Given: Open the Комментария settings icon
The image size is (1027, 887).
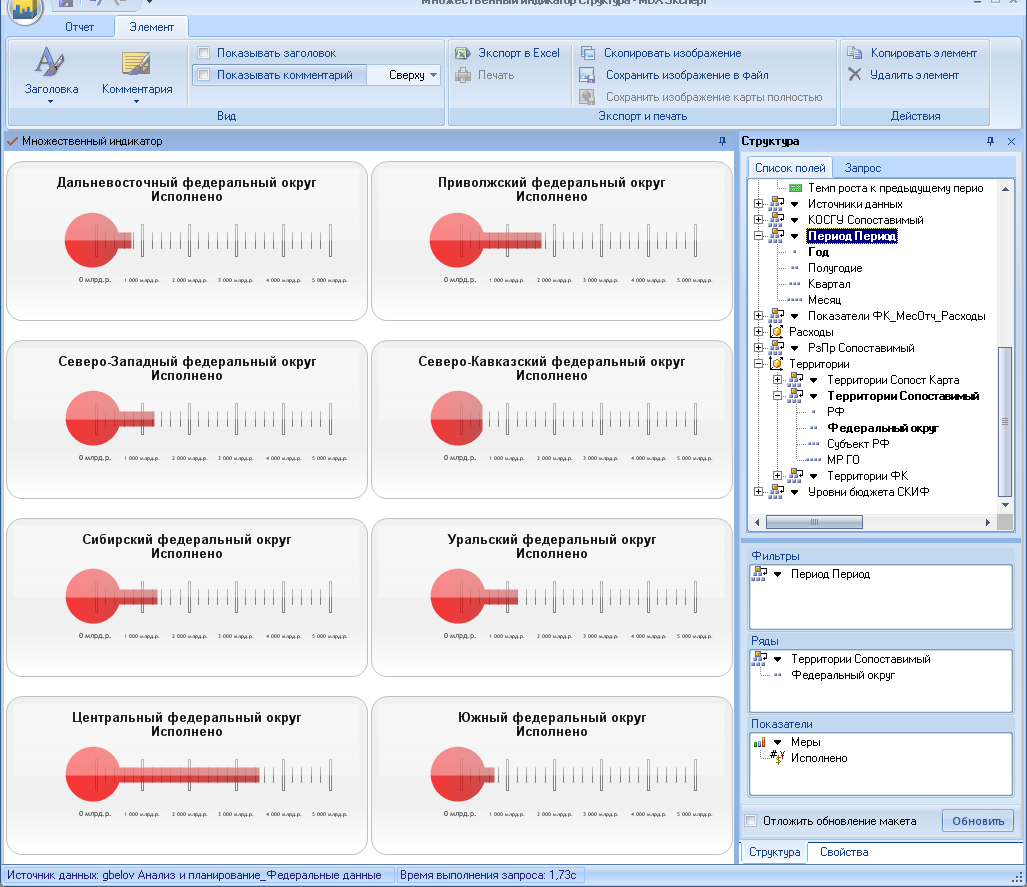Looking at the screenshot, I should click(136, 63).
